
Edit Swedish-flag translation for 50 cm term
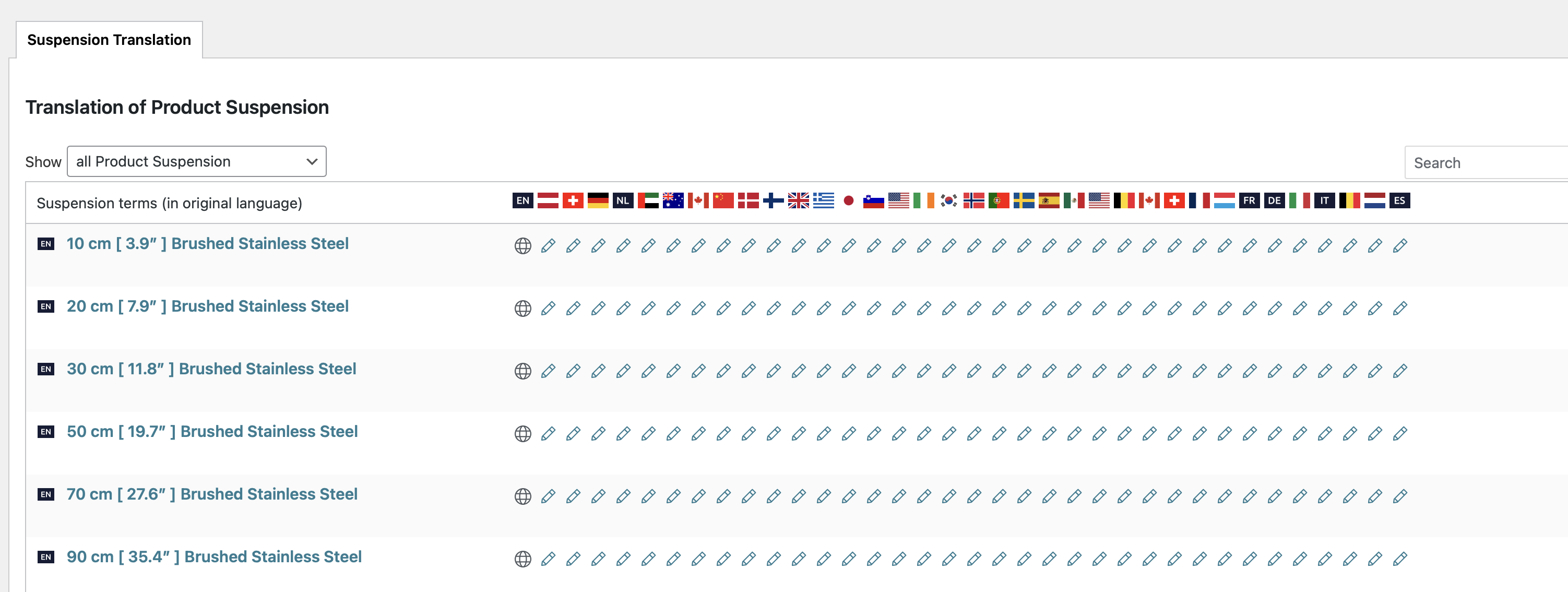(1024, 434)
